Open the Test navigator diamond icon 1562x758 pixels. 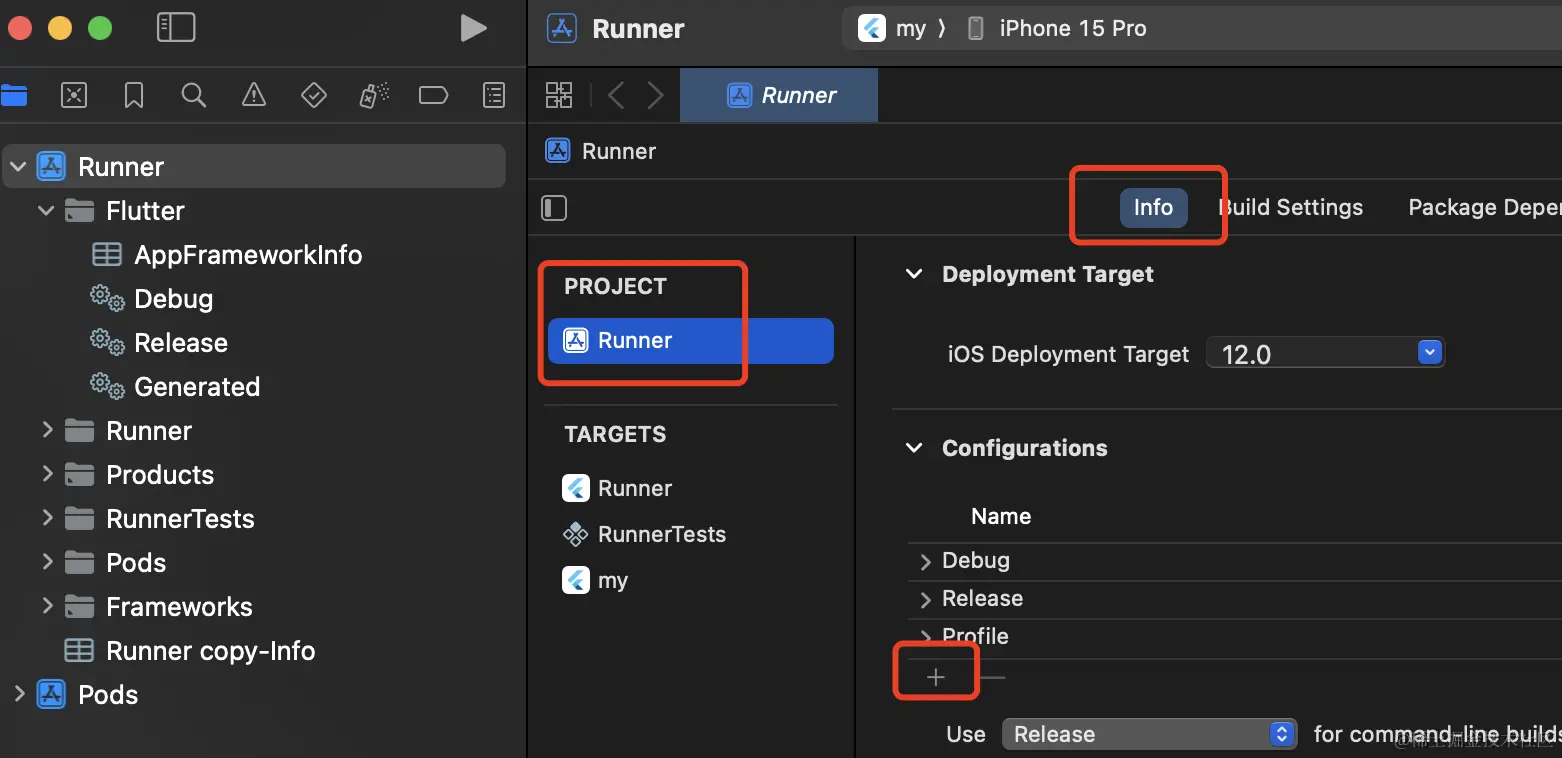point(314,95)
